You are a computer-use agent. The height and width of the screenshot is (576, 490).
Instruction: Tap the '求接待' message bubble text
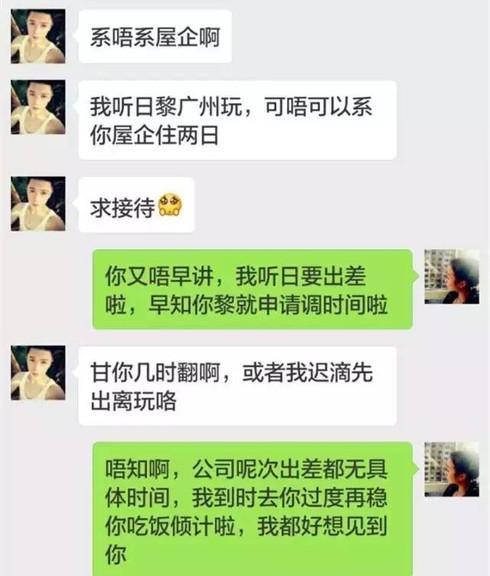coord(122,208)
